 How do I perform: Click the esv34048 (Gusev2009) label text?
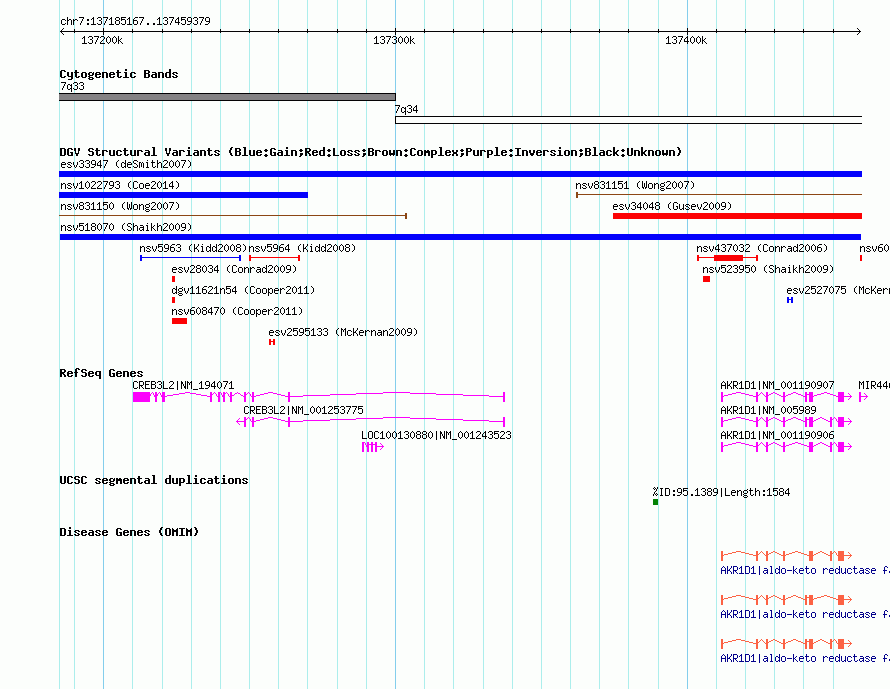[x=672, y=207]
